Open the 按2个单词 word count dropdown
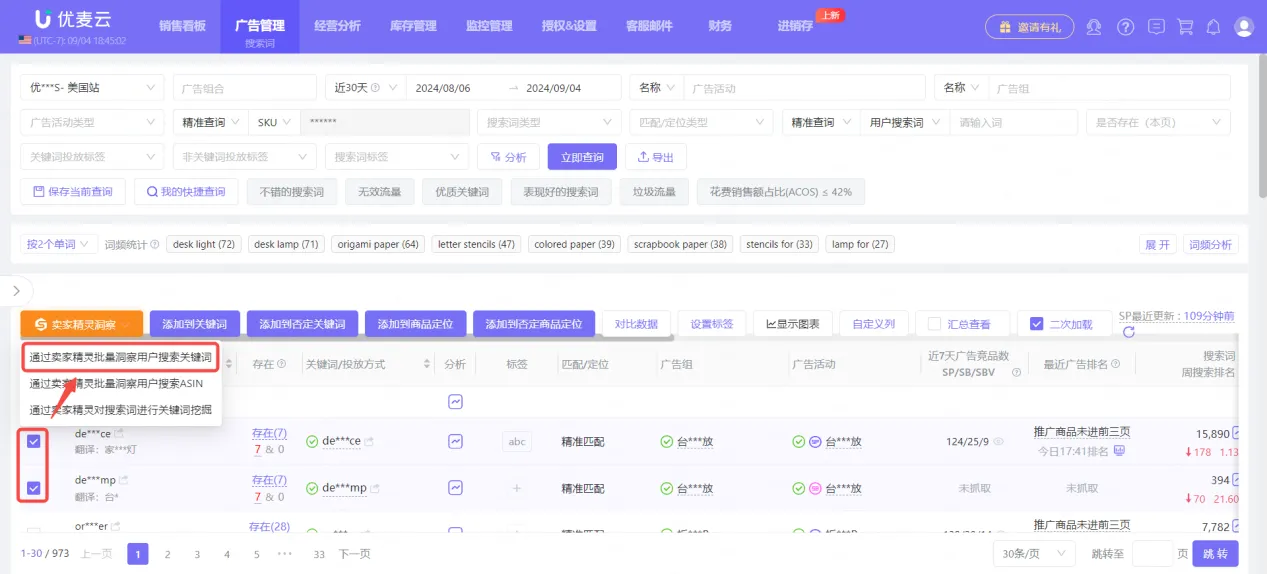Screen dimensions: 1267x574 click(60, 244)
